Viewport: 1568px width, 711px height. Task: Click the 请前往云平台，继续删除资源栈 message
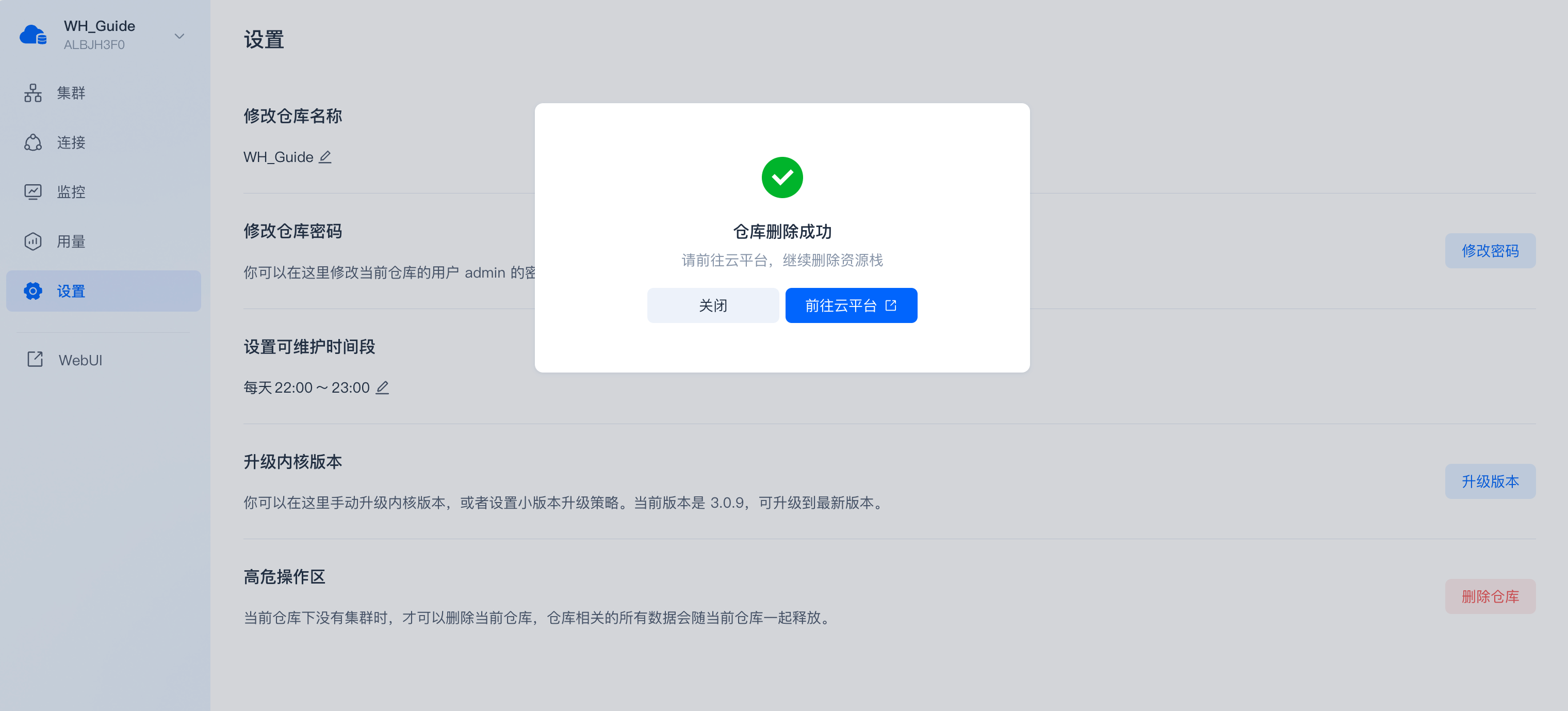coord(782,261)
